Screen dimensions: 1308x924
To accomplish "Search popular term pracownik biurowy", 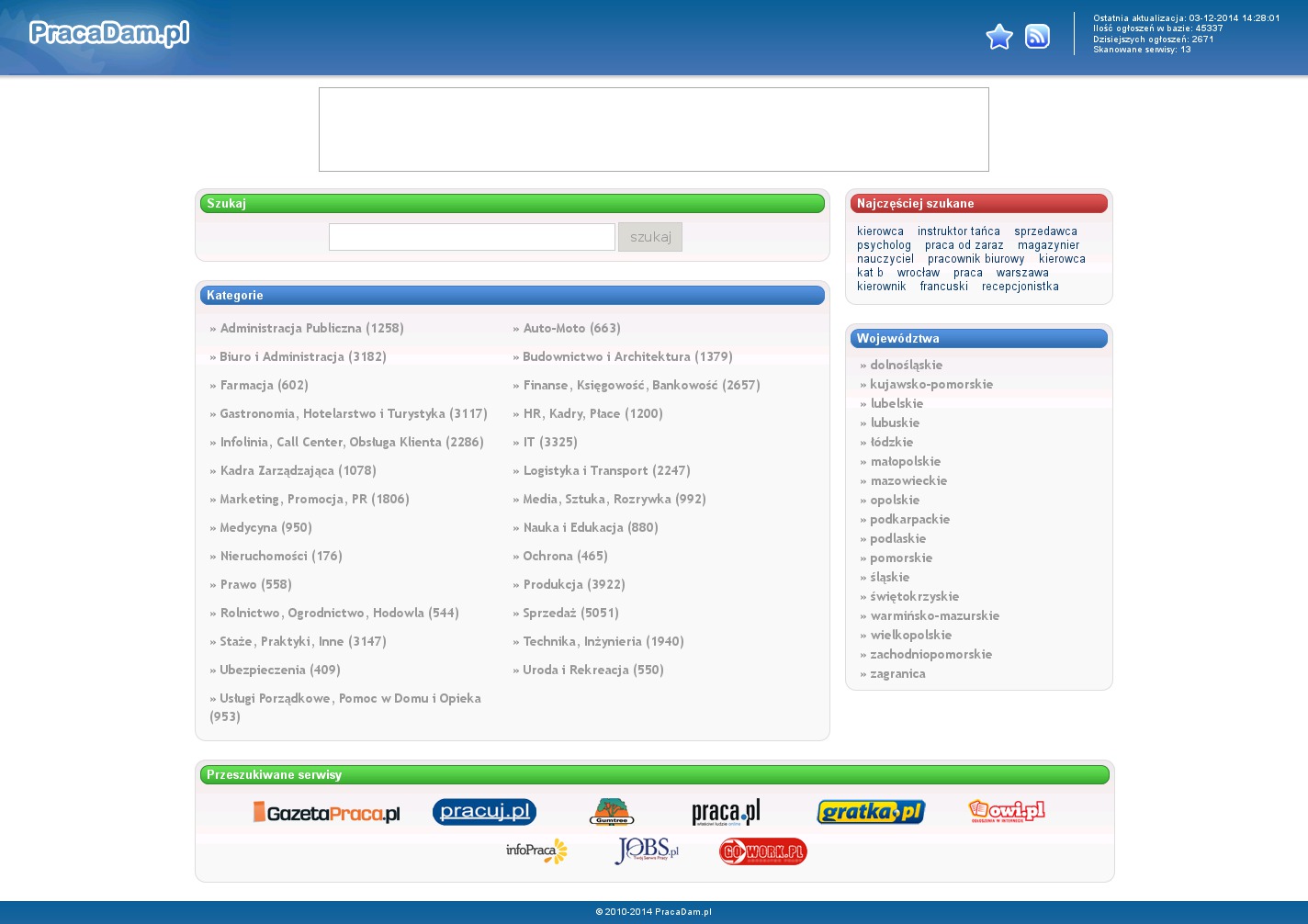I will point(976,259).
